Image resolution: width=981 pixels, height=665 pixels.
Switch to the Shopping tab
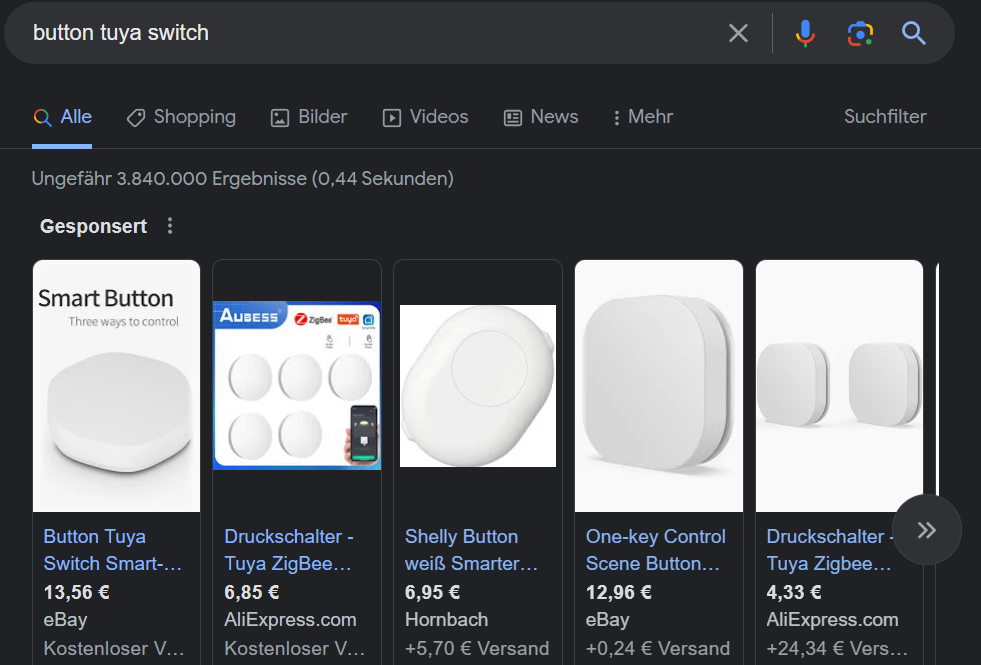pyautogui.click(x=181, y=117)
